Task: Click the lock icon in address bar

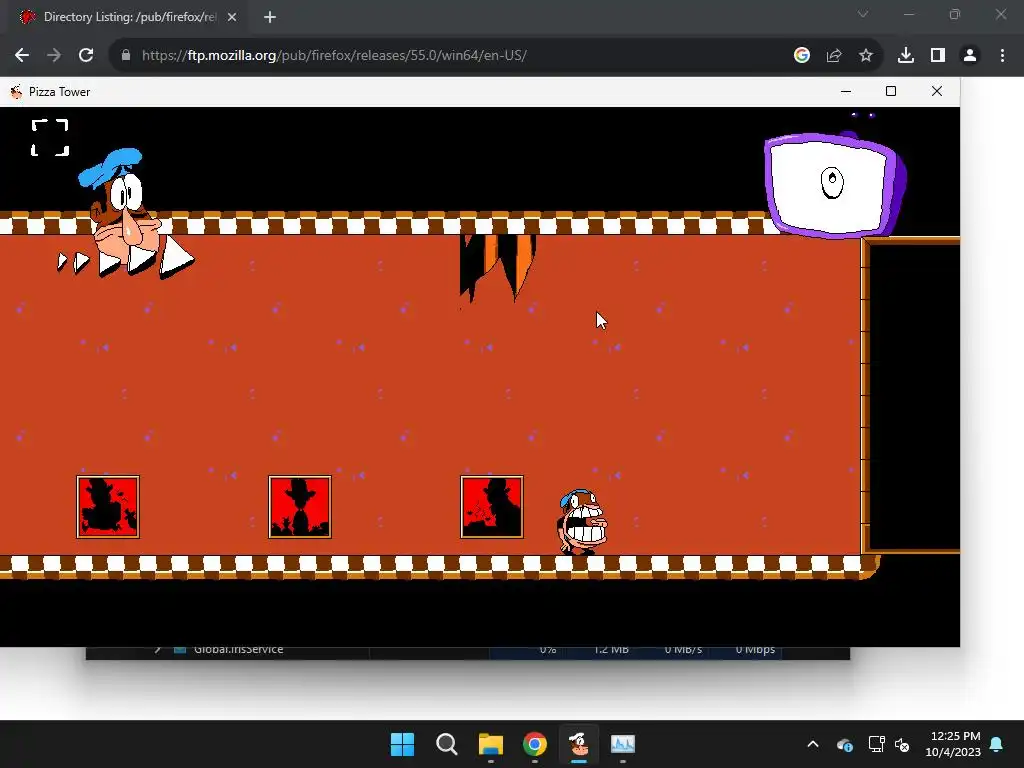Action: point(126,56)
